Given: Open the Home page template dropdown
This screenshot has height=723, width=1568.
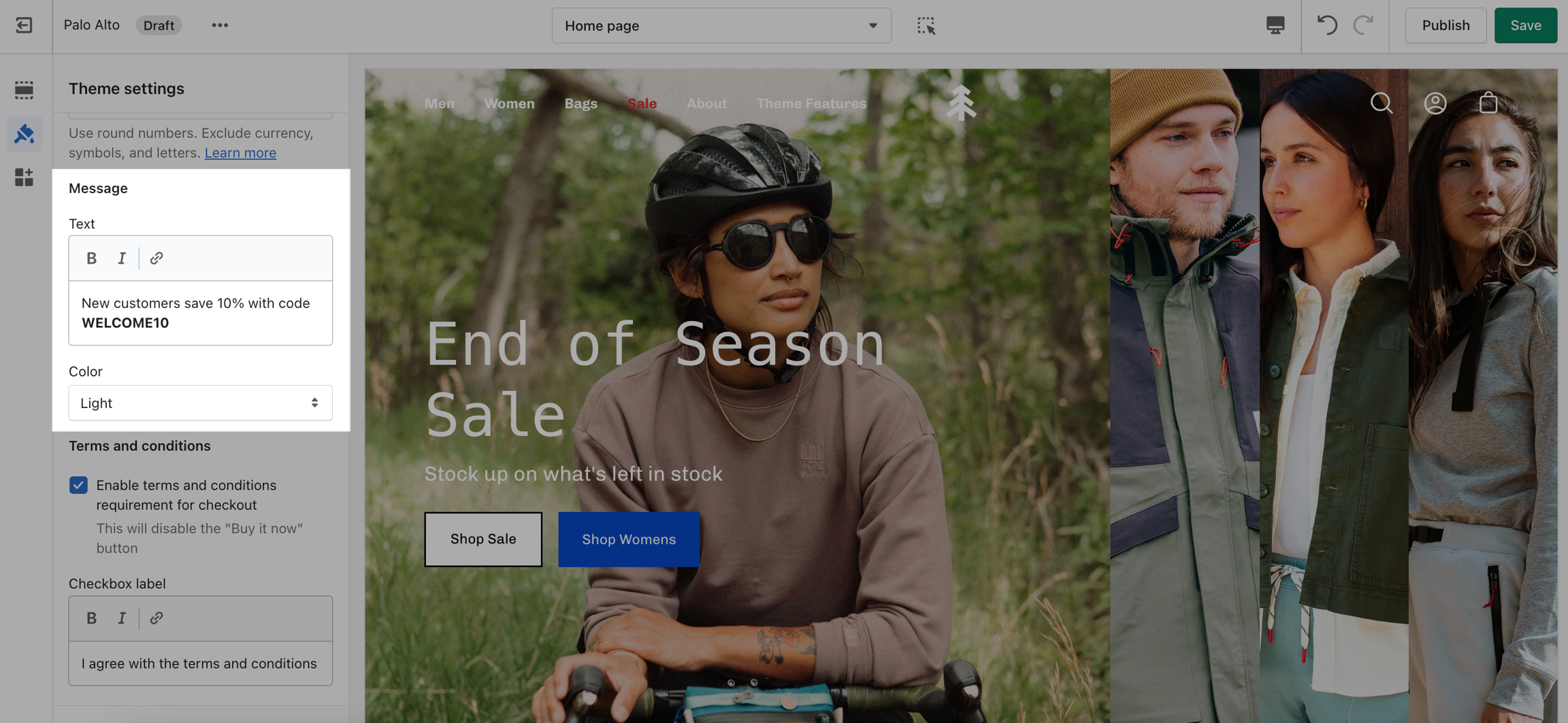Looking at the screenshot, I should pyautogui.click(x=721, y=26).
